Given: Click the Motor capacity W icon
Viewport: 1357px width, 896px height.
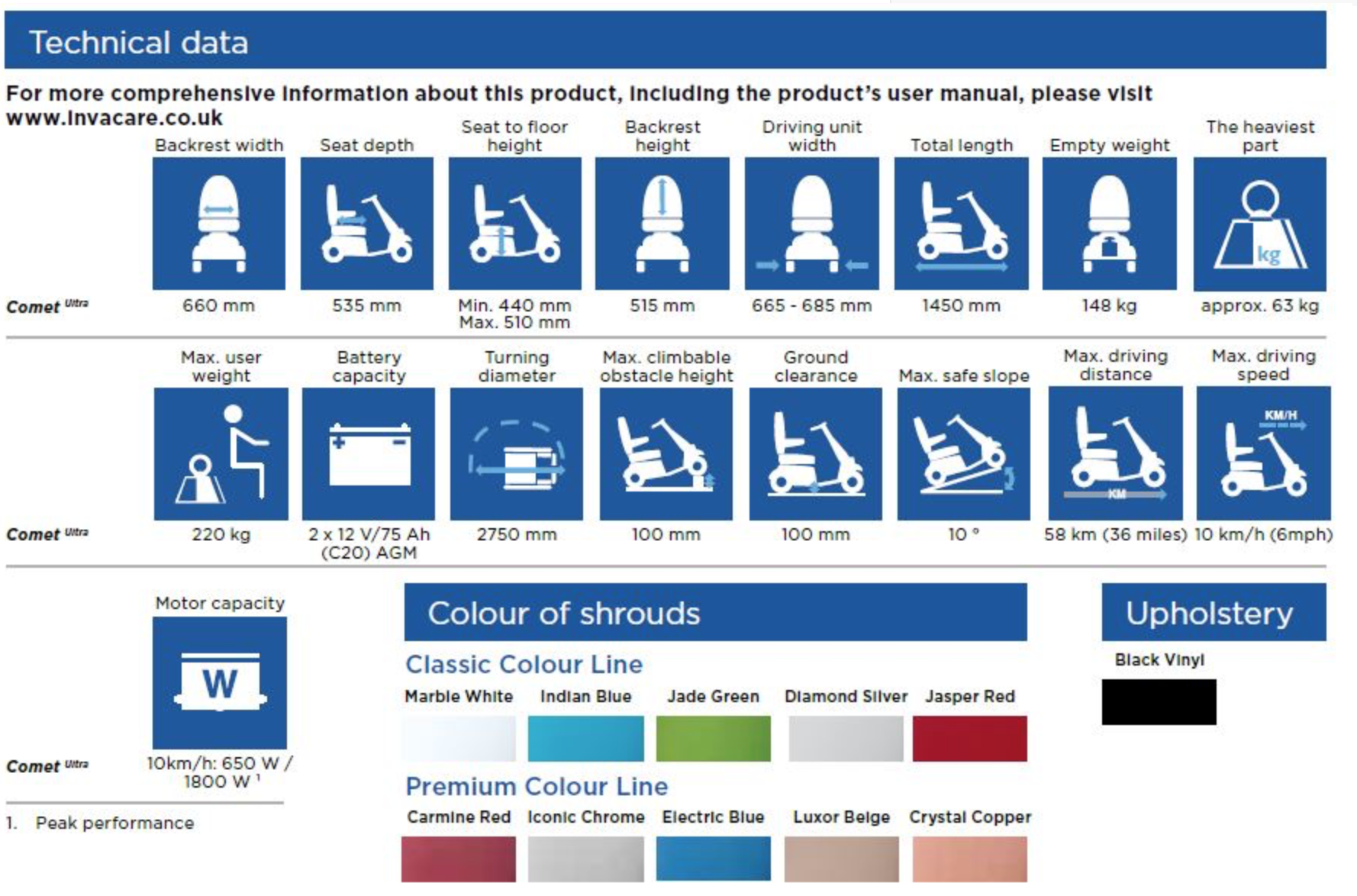Looking at the screenshot, I should point(220,683).
